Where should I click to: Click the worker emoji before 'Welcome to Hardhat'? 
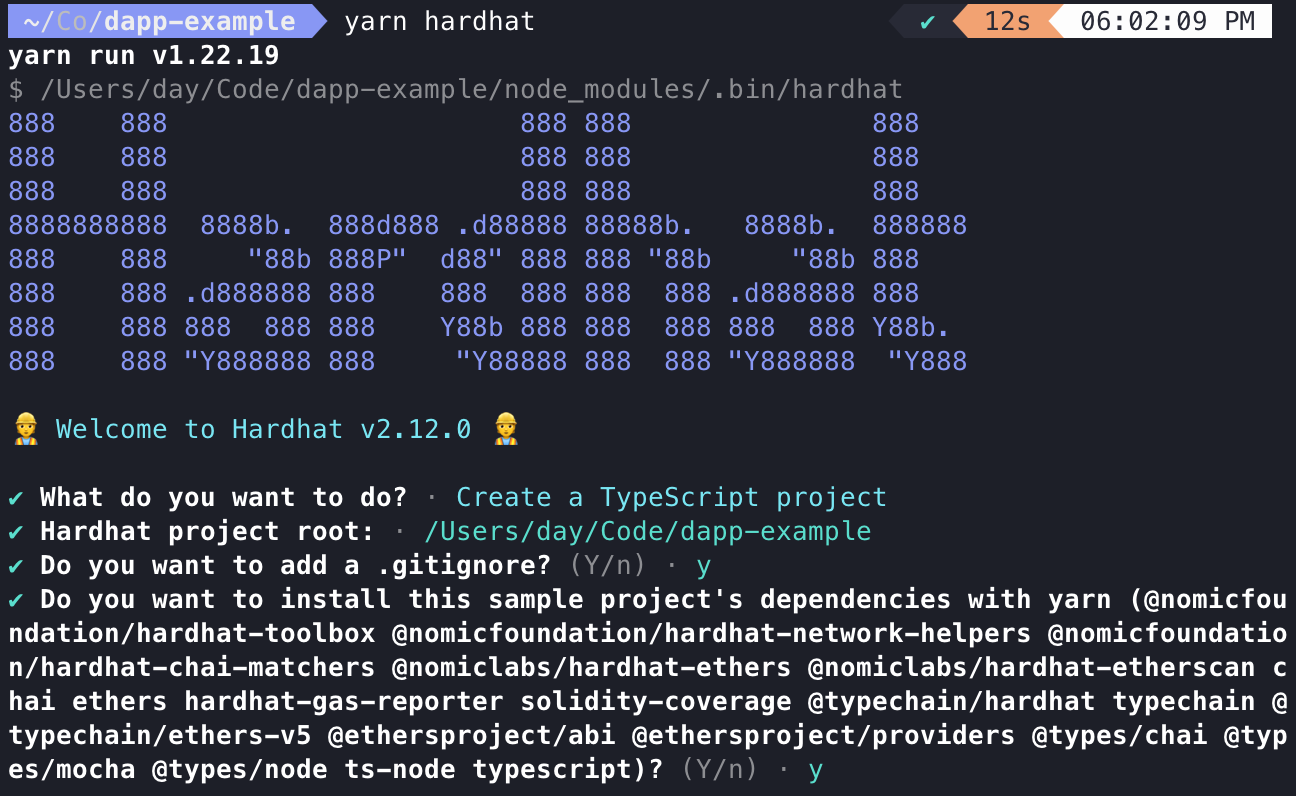(x=25, y=429)
